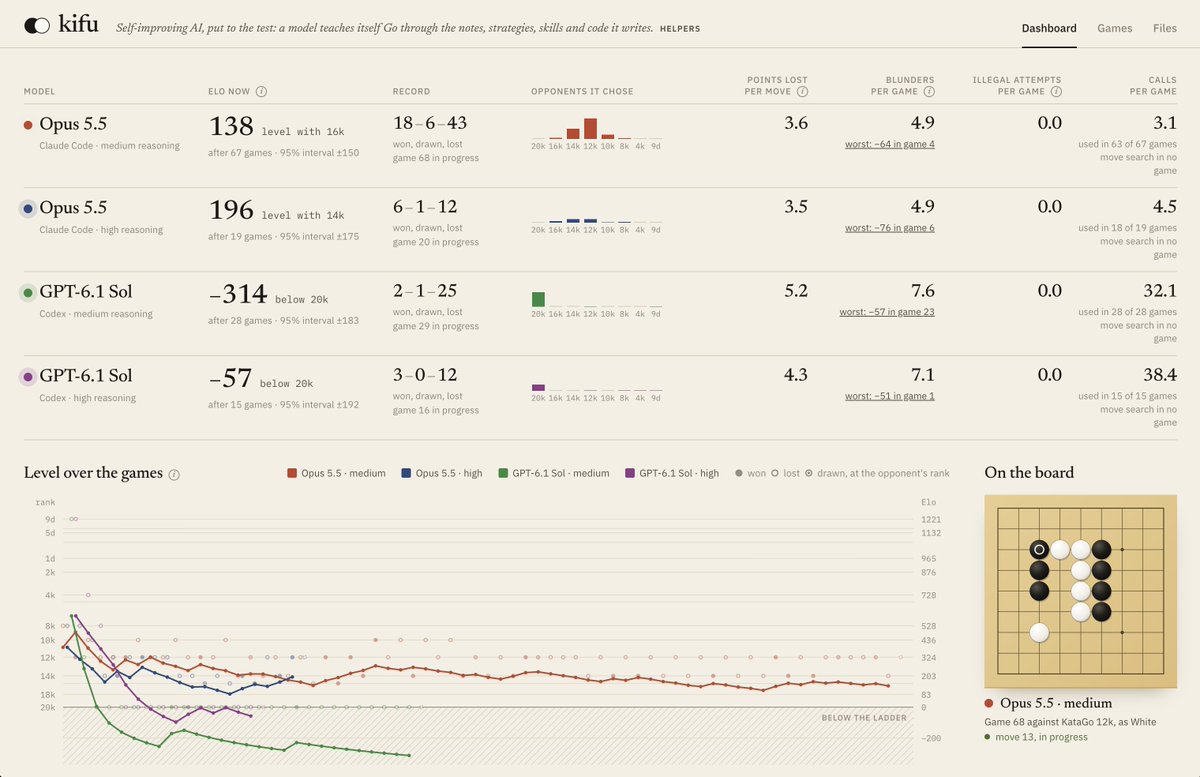Open the info icon beside BLUNDERS PER GAME
This screenshot has height=777, width=1200.
pyautogui.click(x=929, y=91)
